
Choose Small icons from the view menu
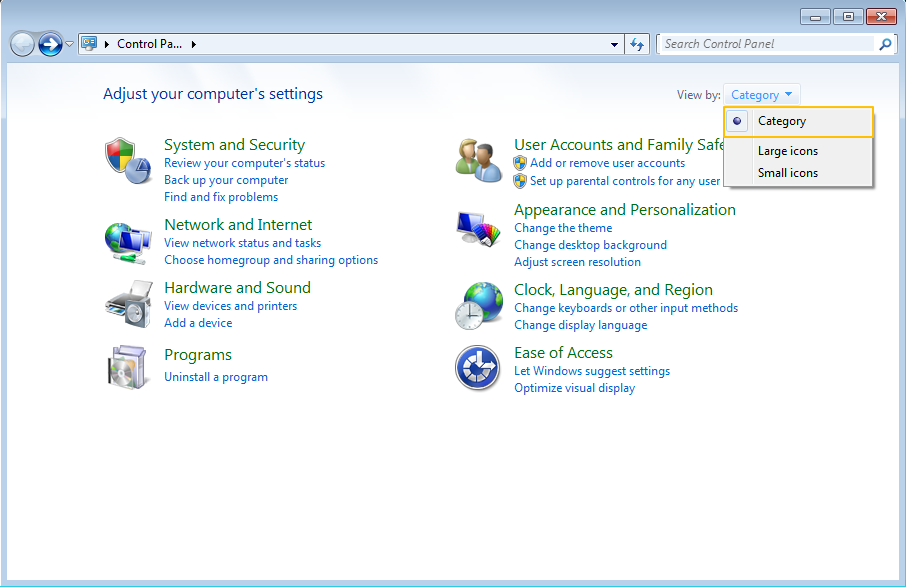(788, 173)
